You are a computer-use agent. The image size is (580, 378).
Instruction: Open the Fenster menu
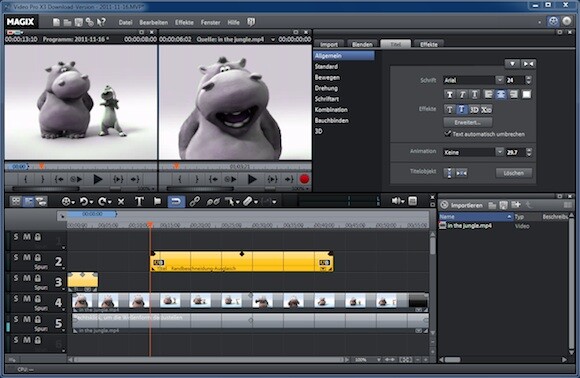pos(210,23)
